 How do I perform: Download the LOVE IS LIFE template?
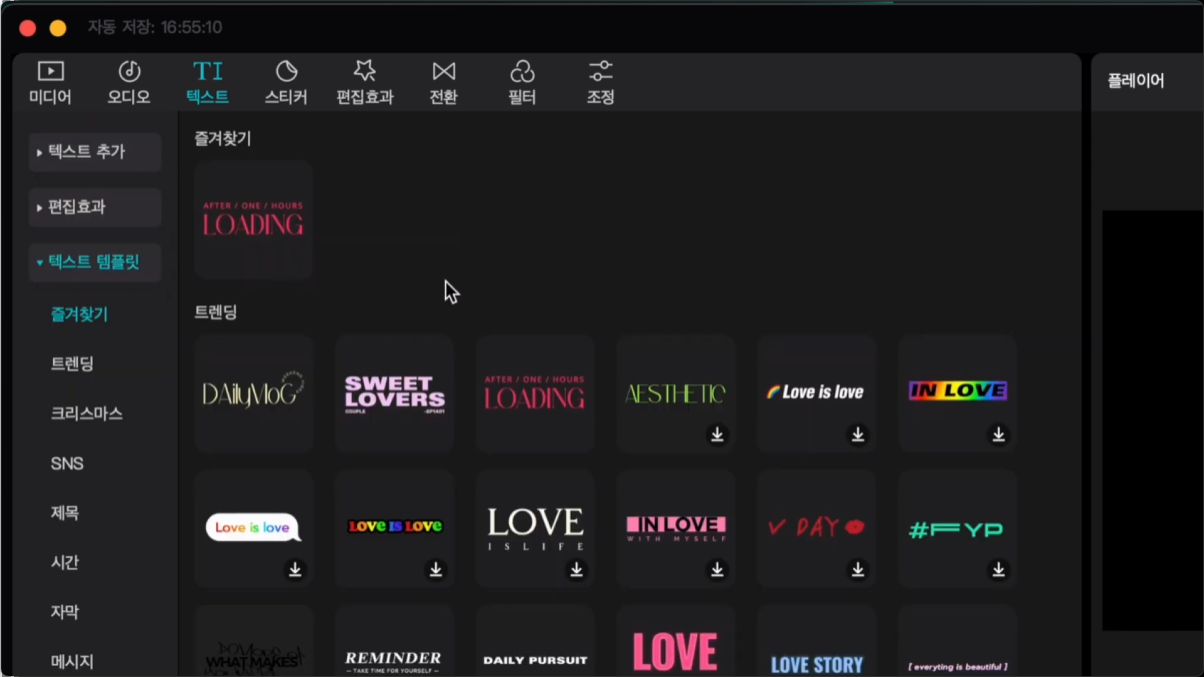pyautogui.click(x=576, y=569)
